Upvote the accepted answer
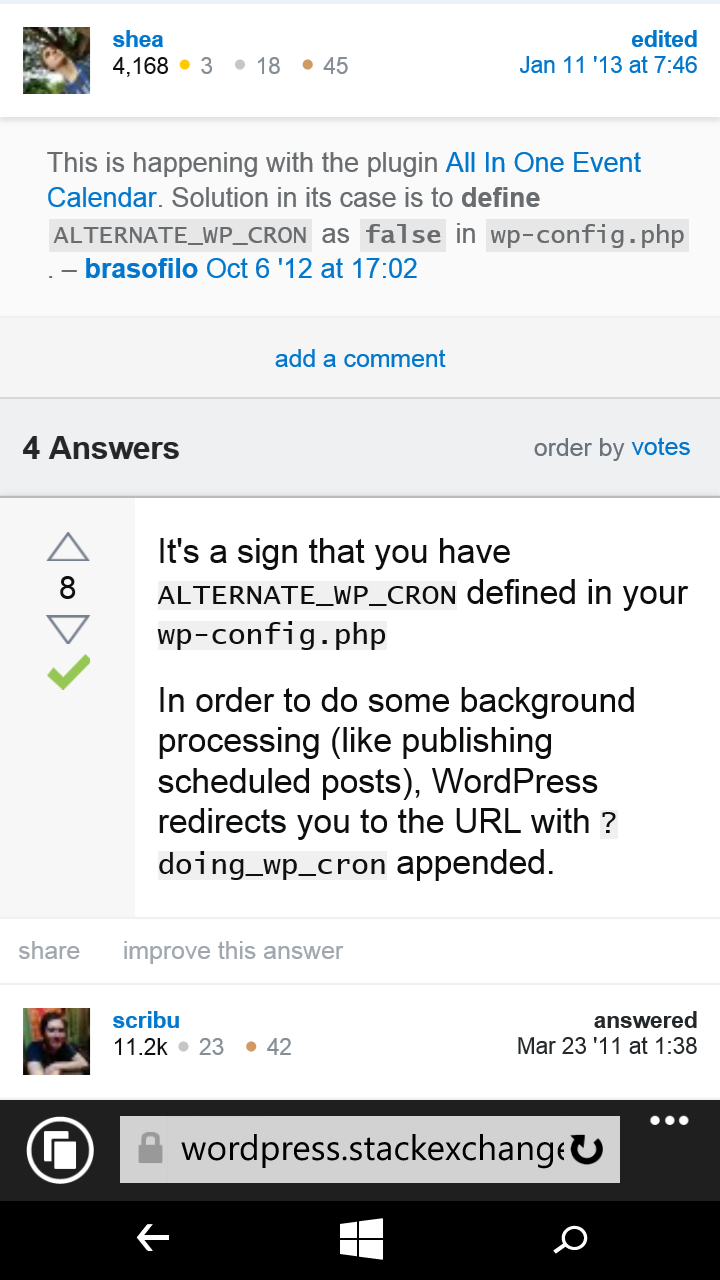720x1280 pixels. pos(68,547)
